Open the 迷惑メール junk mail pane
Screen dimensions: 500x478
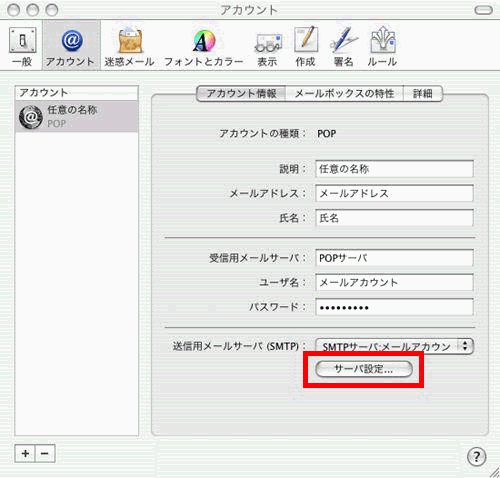point(129,47)
